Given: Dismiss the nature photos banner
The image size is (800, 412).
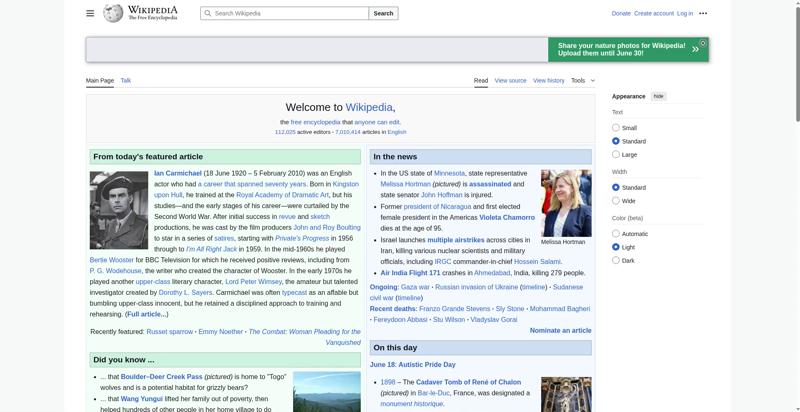Looking at the screenshot, I should (703, 43).
